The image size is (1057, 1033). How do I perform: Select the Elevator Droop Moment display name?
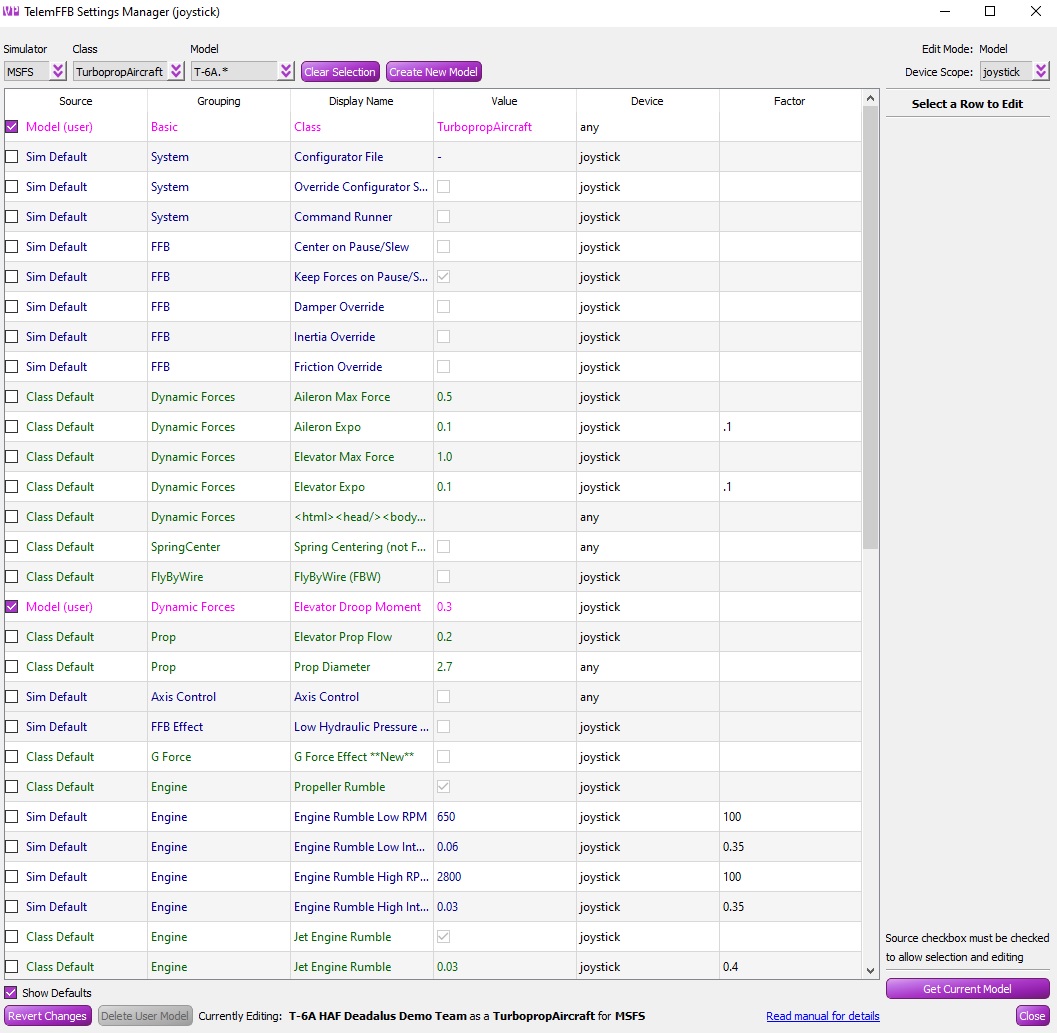click(x=357, y=607)
